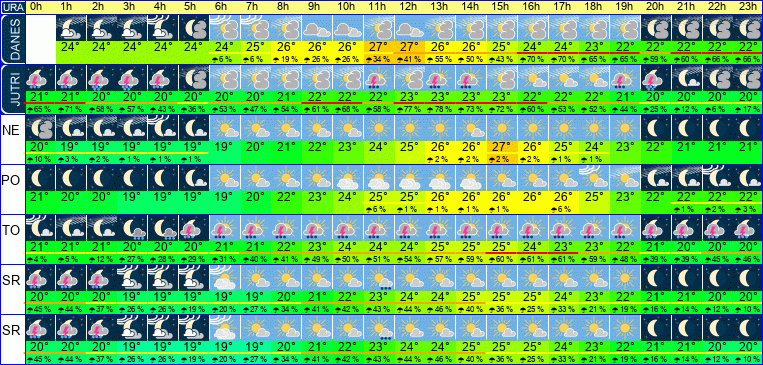Click NE row 12h sunny icon

tap(409, 128)
